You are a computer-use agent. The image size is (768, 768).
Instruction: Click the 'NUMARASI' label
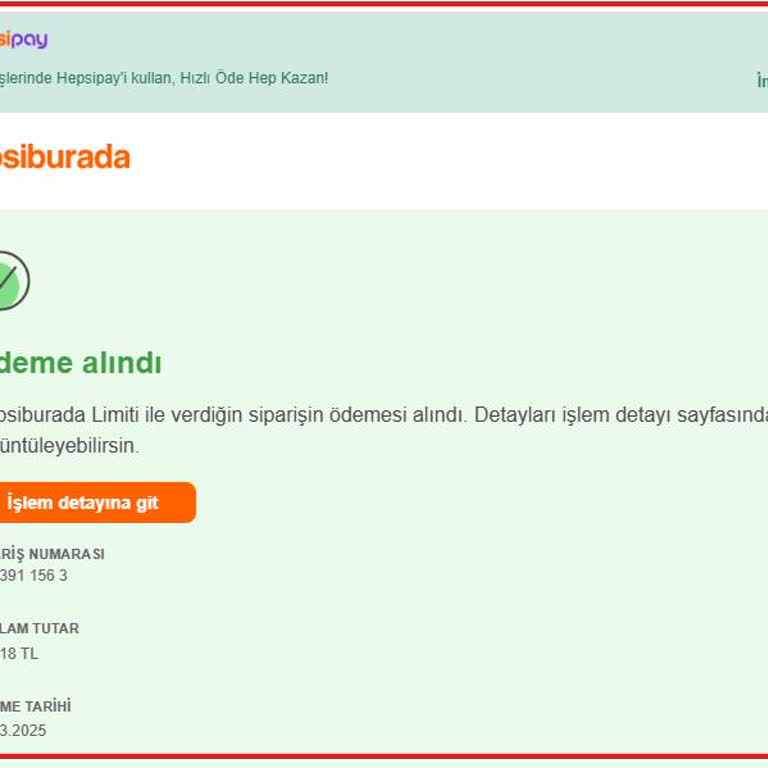67,554
